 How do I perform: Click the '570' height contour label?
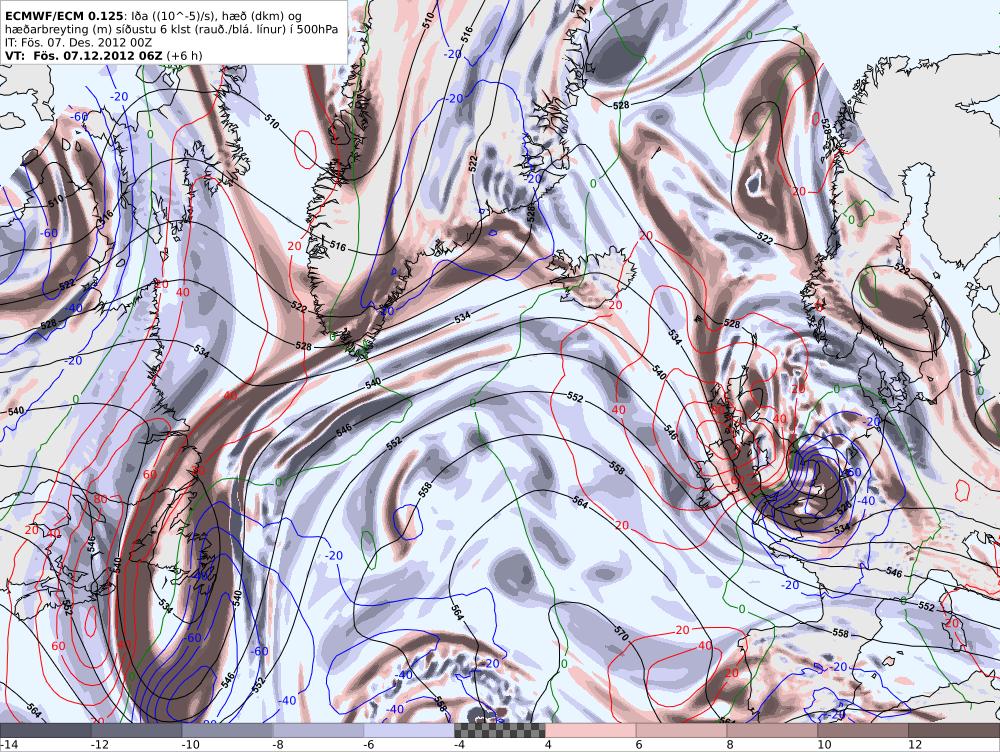622,634
